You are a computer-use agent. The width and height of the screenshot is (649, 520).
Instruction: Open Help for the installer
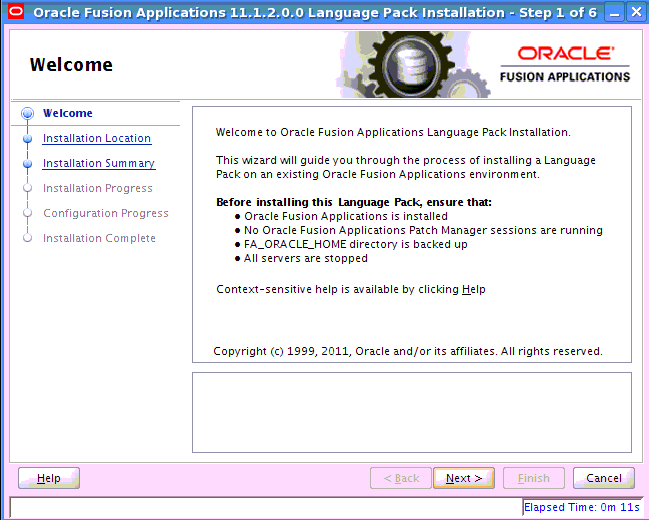click(x=49, y=478)
